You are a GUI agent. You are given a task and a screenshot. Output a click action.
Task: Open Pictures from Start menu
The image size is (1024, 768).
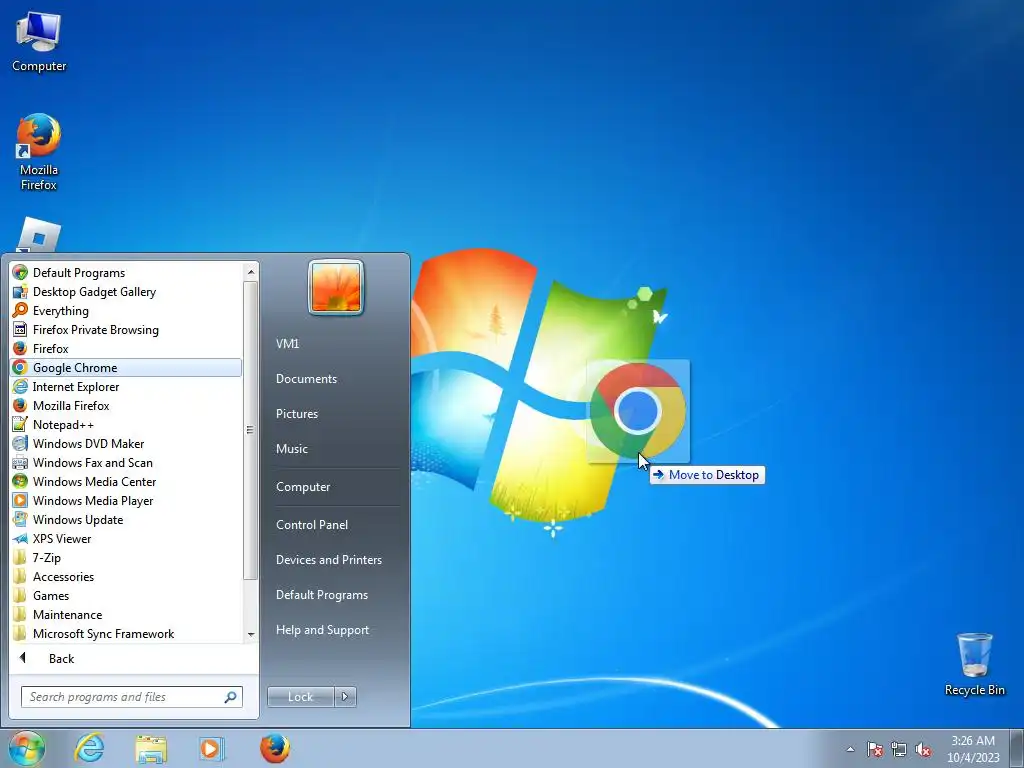(x=297, y=414)
